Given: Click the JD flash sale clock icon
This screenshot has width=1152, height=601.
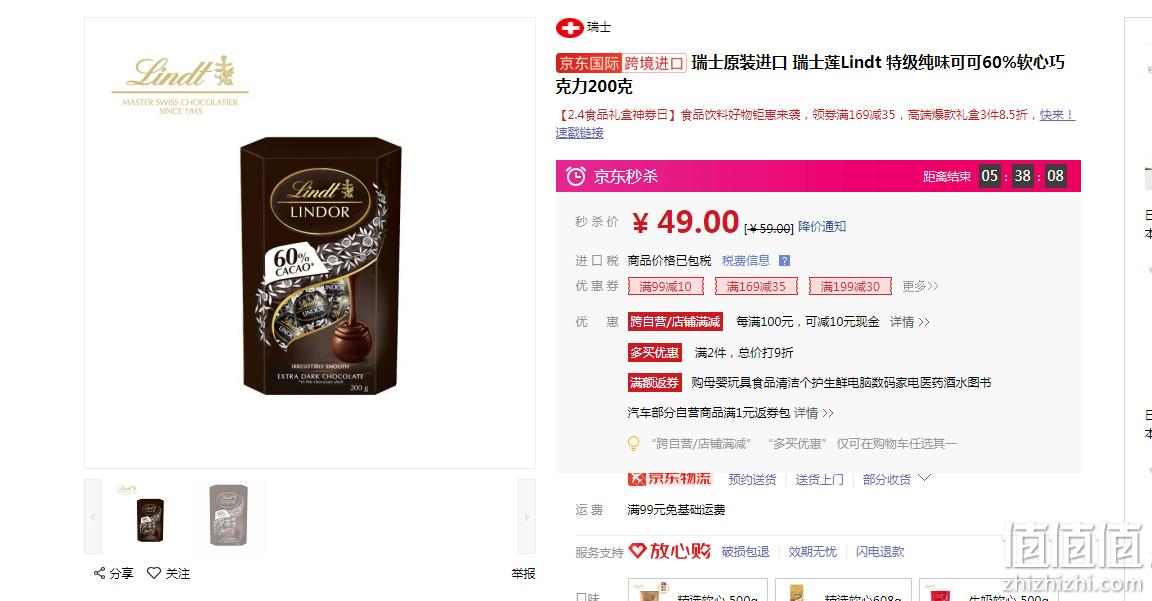Looking at the screenshot, I should [x=576, y=176].
